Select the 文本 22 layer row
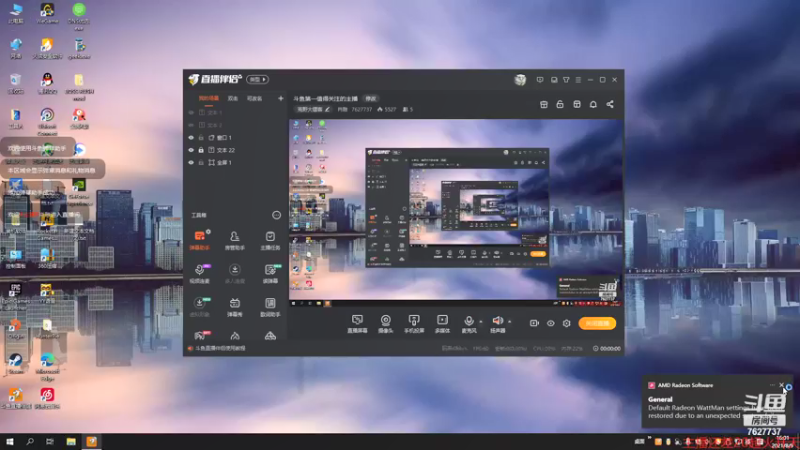Viewport: 800px width, 450px height. pos(235,150)
